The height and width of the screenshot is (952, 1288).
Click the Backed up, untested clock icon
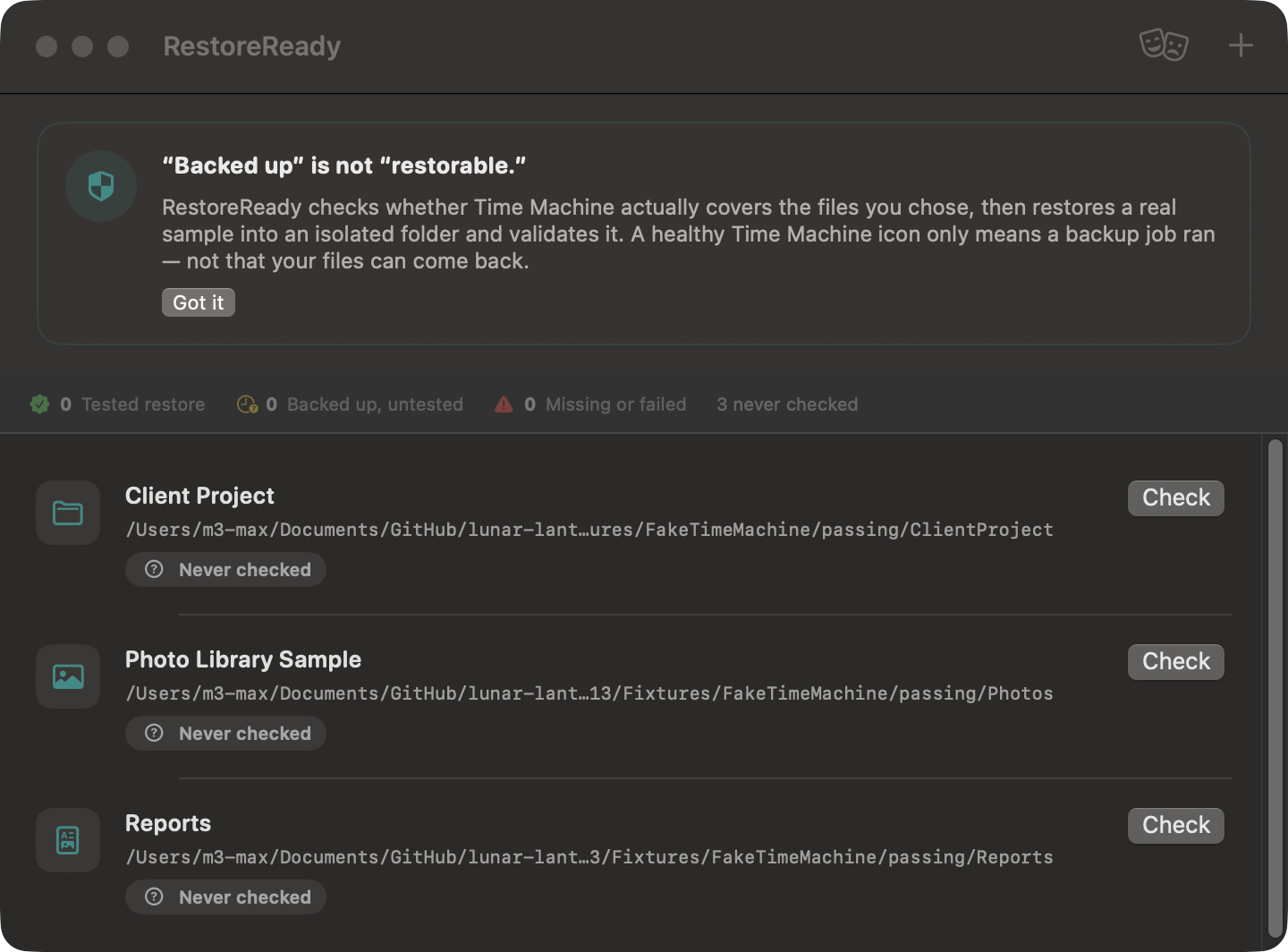pyautogui.click(x=247, y=404)
